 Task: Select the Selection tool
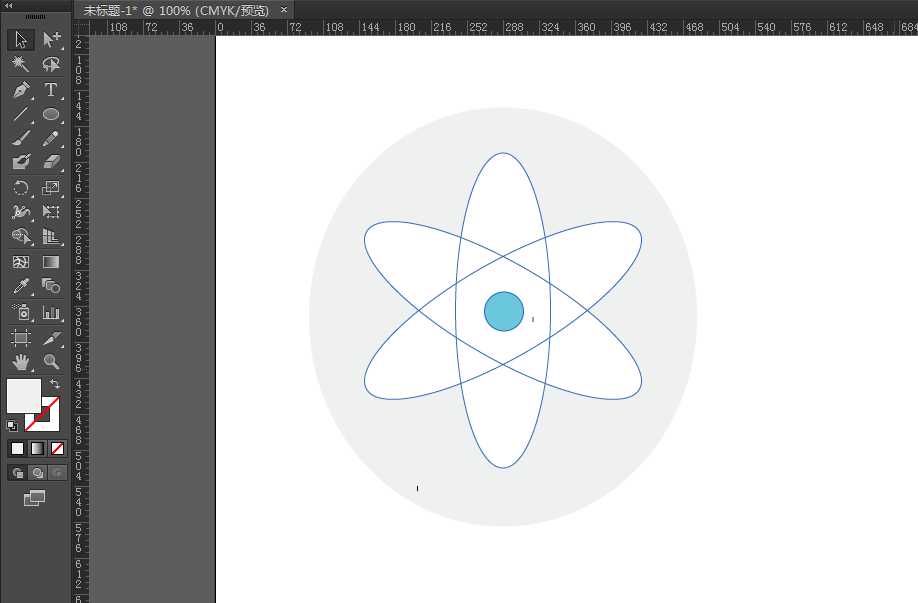pos(21,40)
